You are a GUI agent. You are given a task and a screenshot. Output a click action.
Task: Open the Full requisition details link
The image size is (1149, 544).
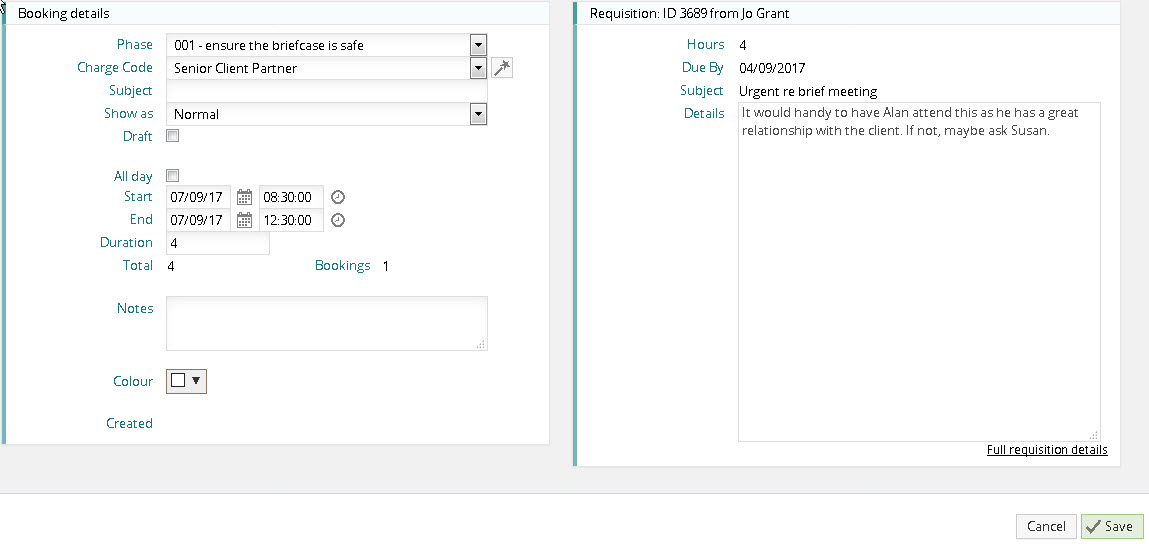(1047, 450)
